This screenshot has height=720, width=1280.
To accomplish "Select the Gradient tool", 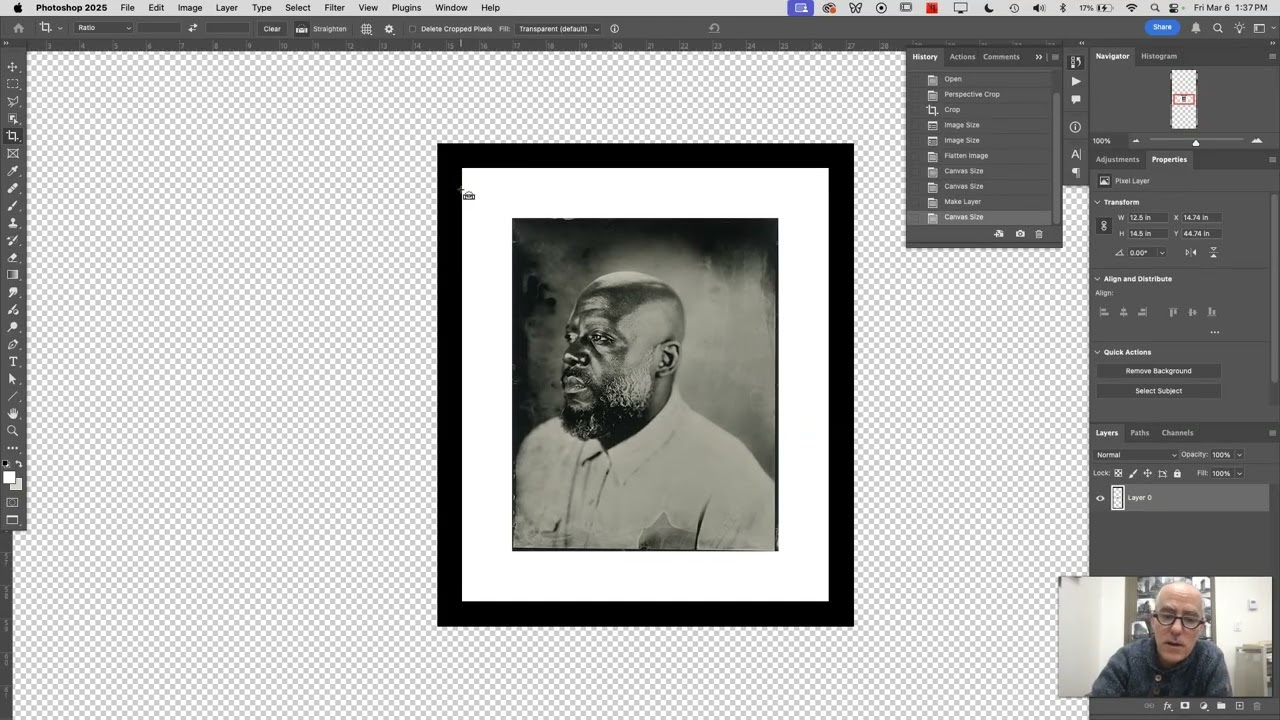I will click(x=13, y=275).
